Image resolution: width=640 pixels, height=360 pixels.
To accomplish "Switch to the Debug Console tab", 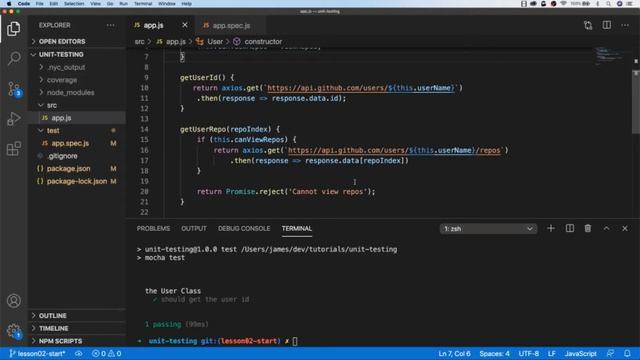I will 244,229.
